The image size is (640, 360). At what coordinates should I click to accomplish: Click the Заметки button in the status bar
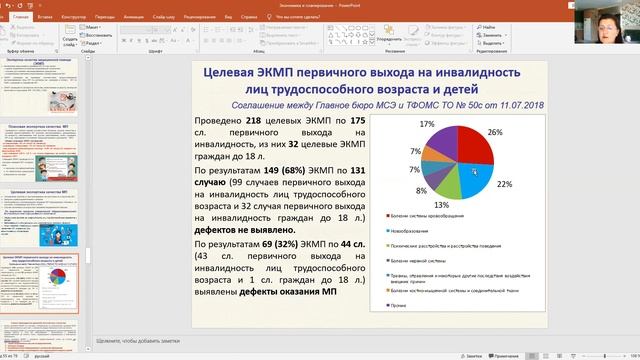click(471, 356)
